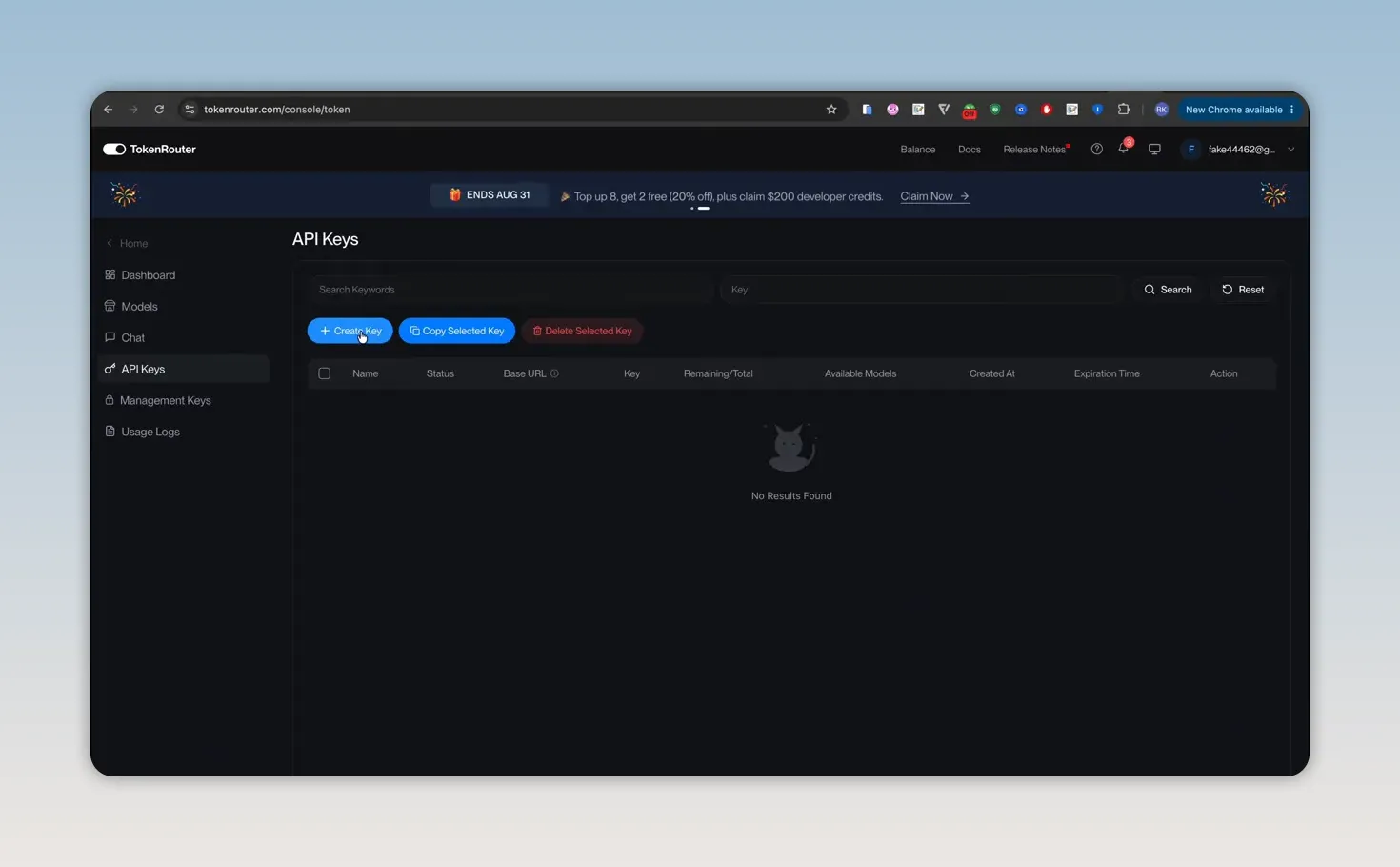1400x867 pixels.
Task: Reload the page with the refresh icon
Action: (x=159, y=110)
